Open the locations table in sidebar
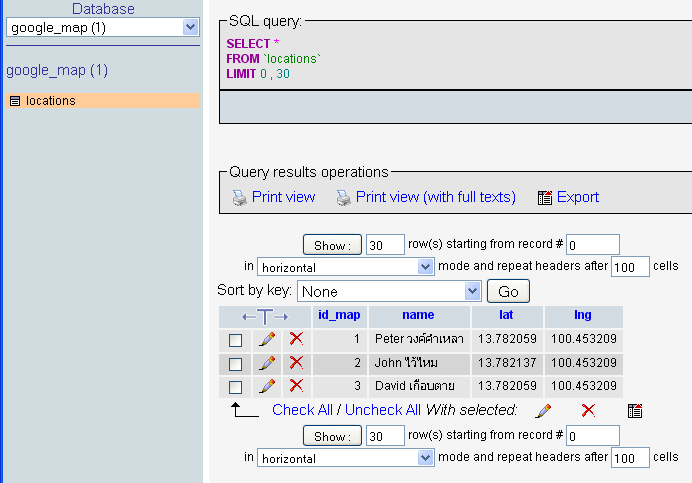Viewport: 692px width, 483px height. point(51,101)
